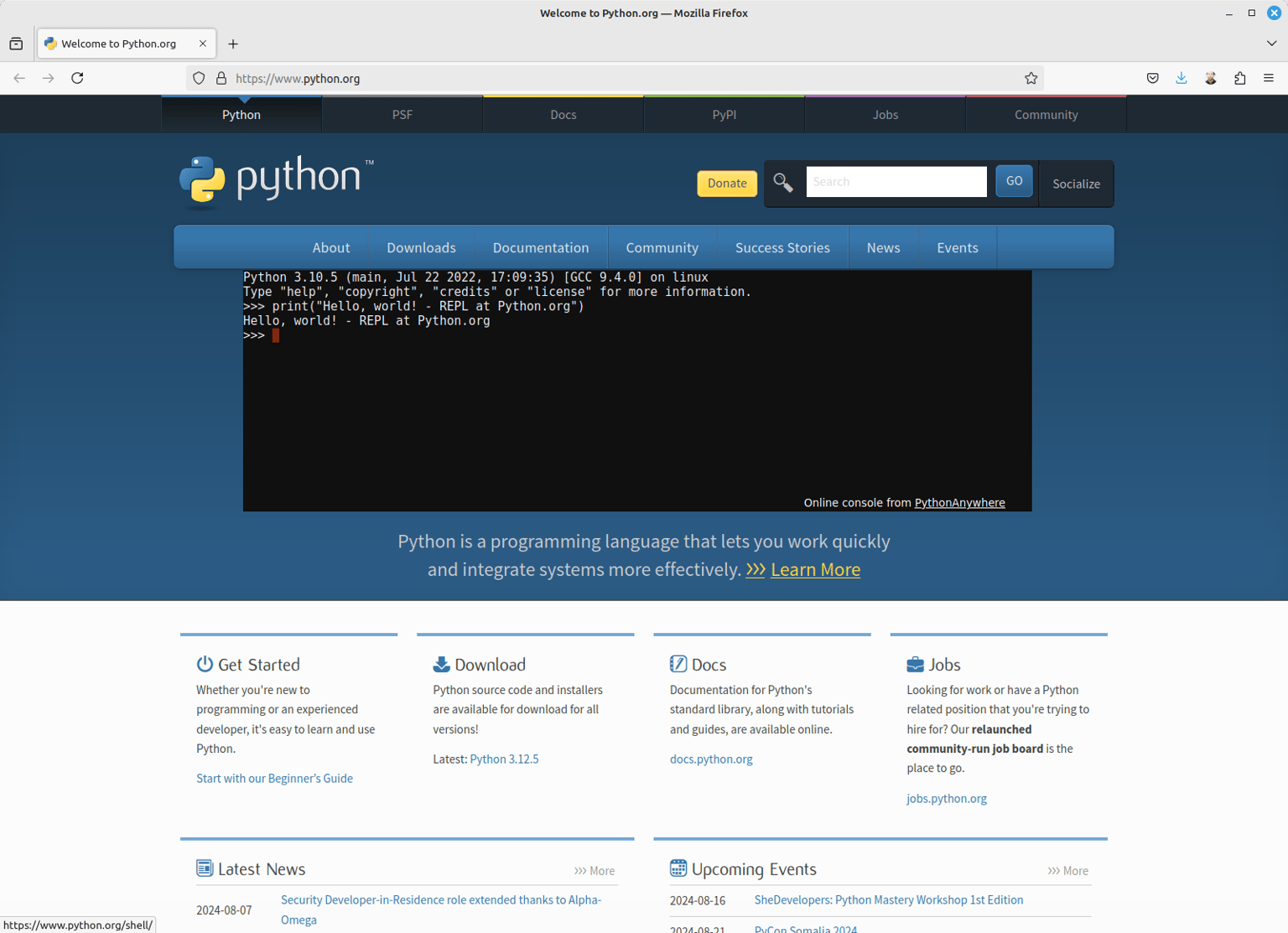
Task: Open the Firefox hamburger application menu
Action: click(1269, 78)
